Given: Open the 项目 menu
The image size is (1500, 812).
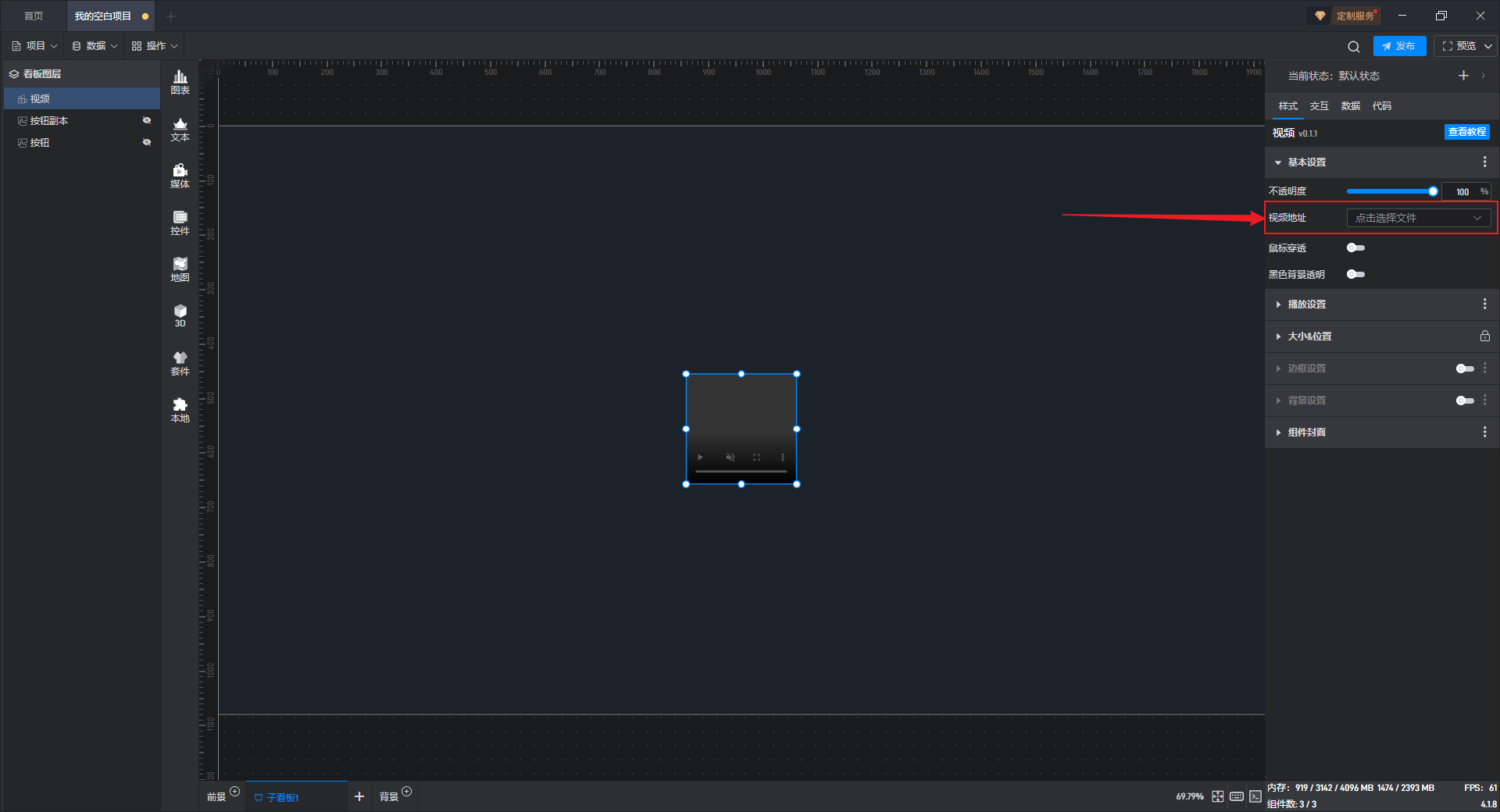Looking at the screenshot, I should pyautogui.click(x=34, y=46).
